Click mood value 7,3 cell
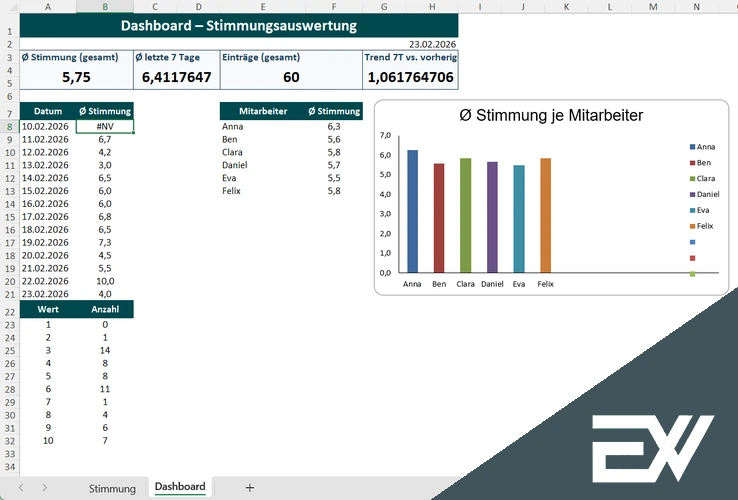 click(105, 242)
